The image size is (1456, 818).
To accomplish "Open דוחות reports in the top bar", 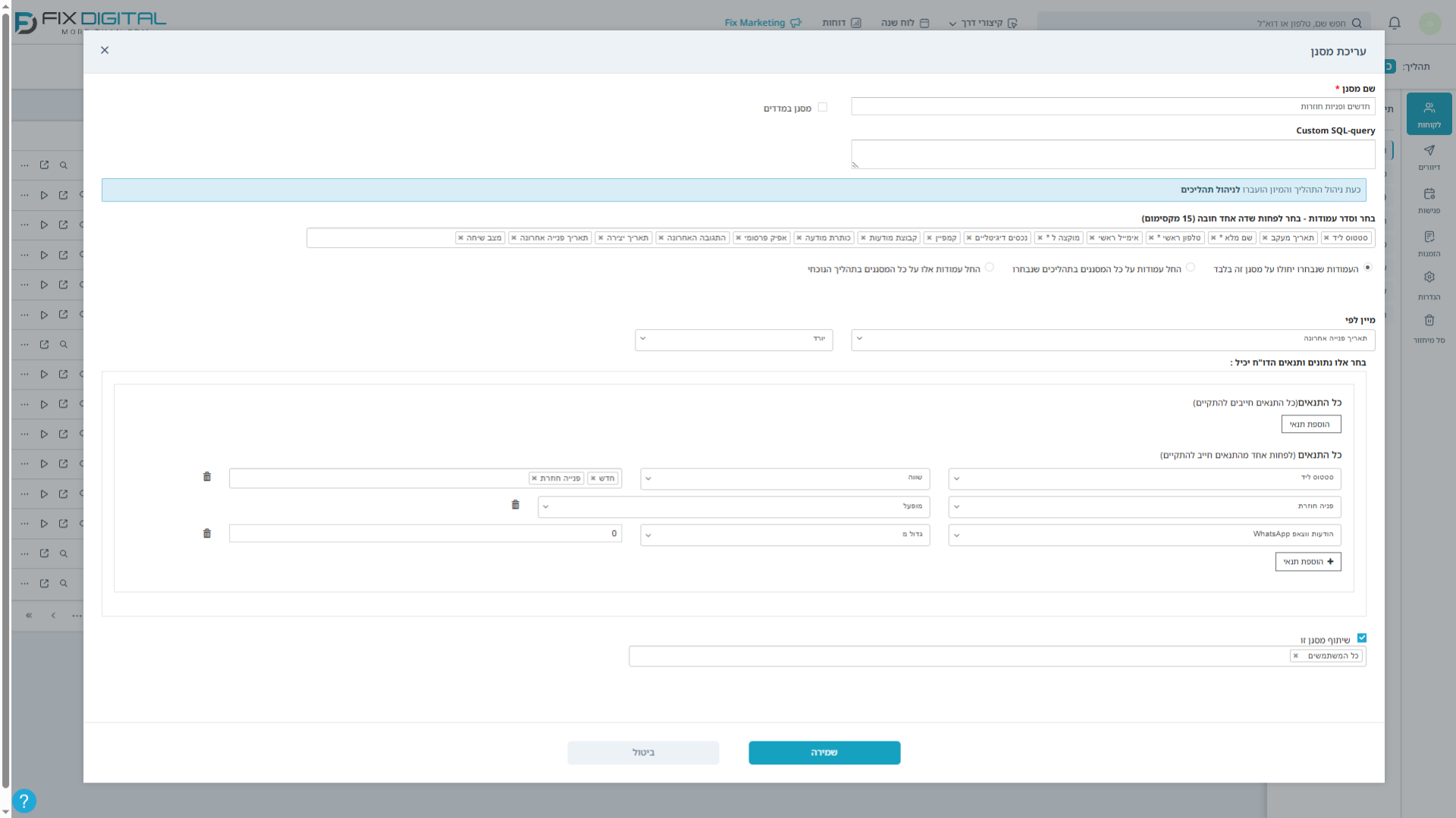I will [x=842, y=23].
